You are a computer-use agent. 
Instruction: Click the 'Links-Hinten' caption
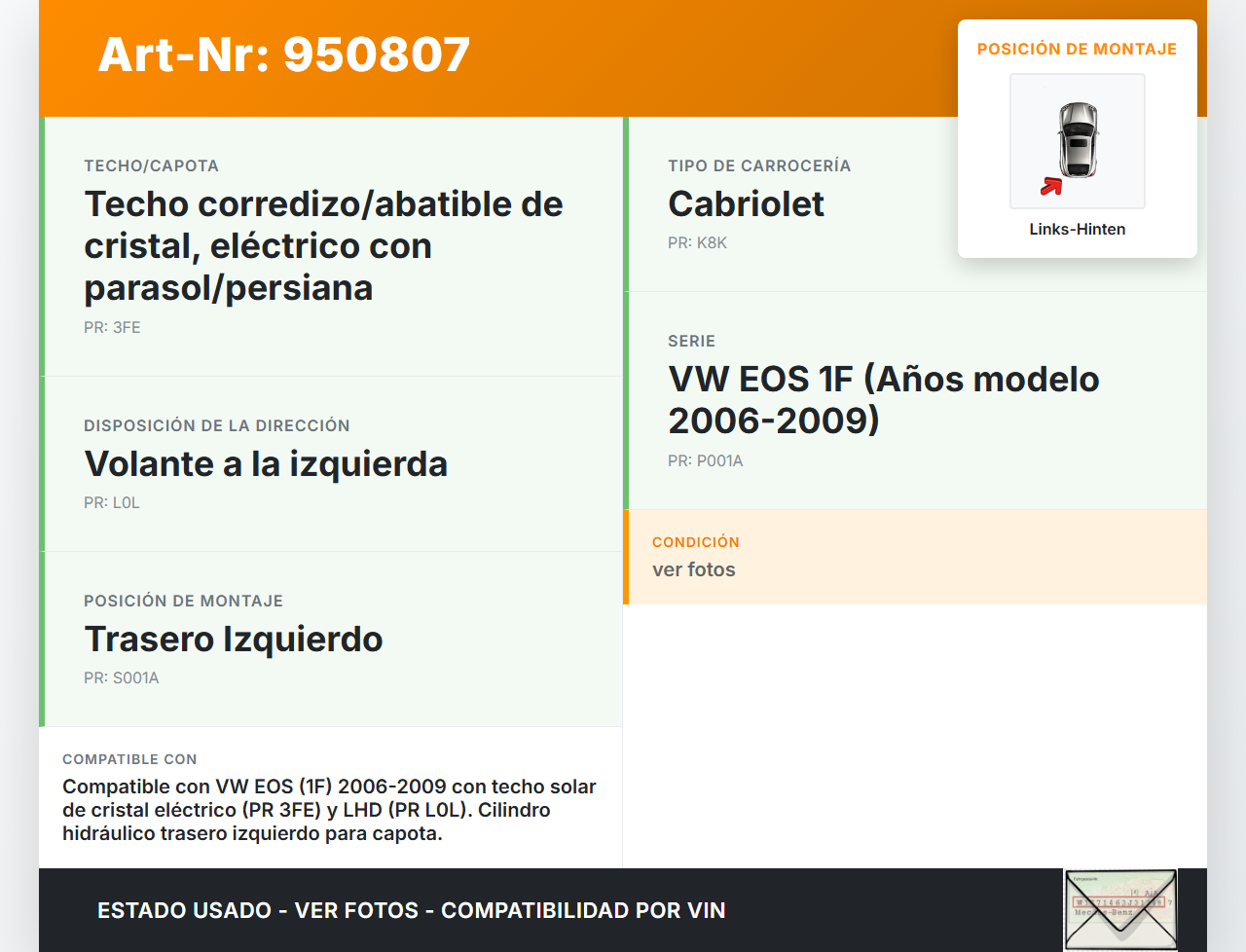pyautogui.click(x=1077, y=230)
